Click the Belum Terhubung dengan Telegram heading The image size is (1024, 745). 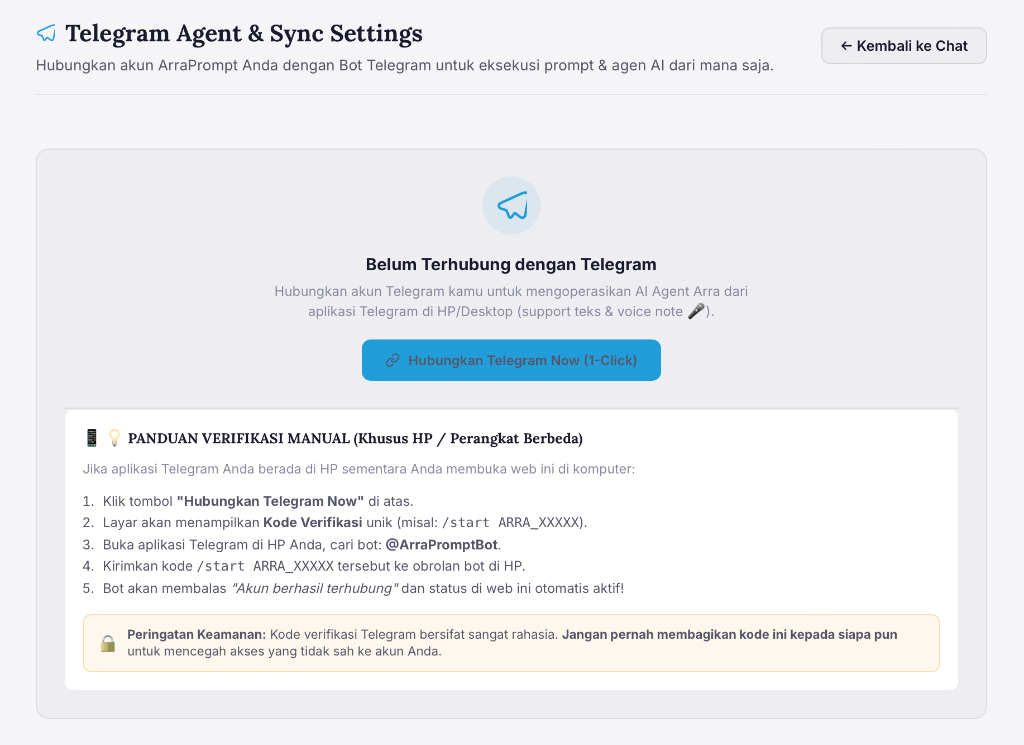(x=511, y=264)
